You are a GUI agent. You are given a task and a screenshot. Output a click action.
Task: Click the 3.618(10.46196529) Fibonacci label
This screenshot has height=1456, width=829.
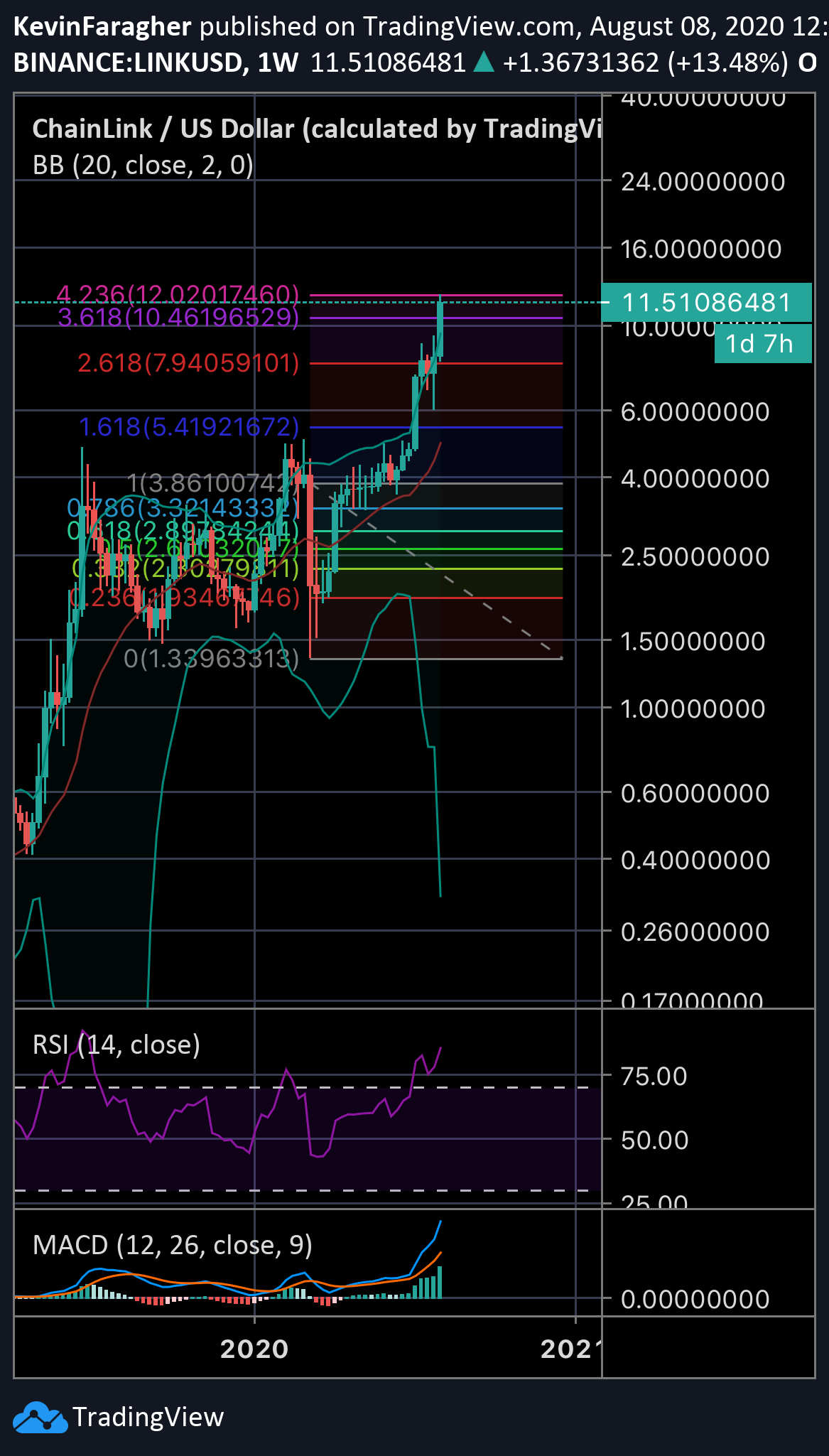(178, 317)
